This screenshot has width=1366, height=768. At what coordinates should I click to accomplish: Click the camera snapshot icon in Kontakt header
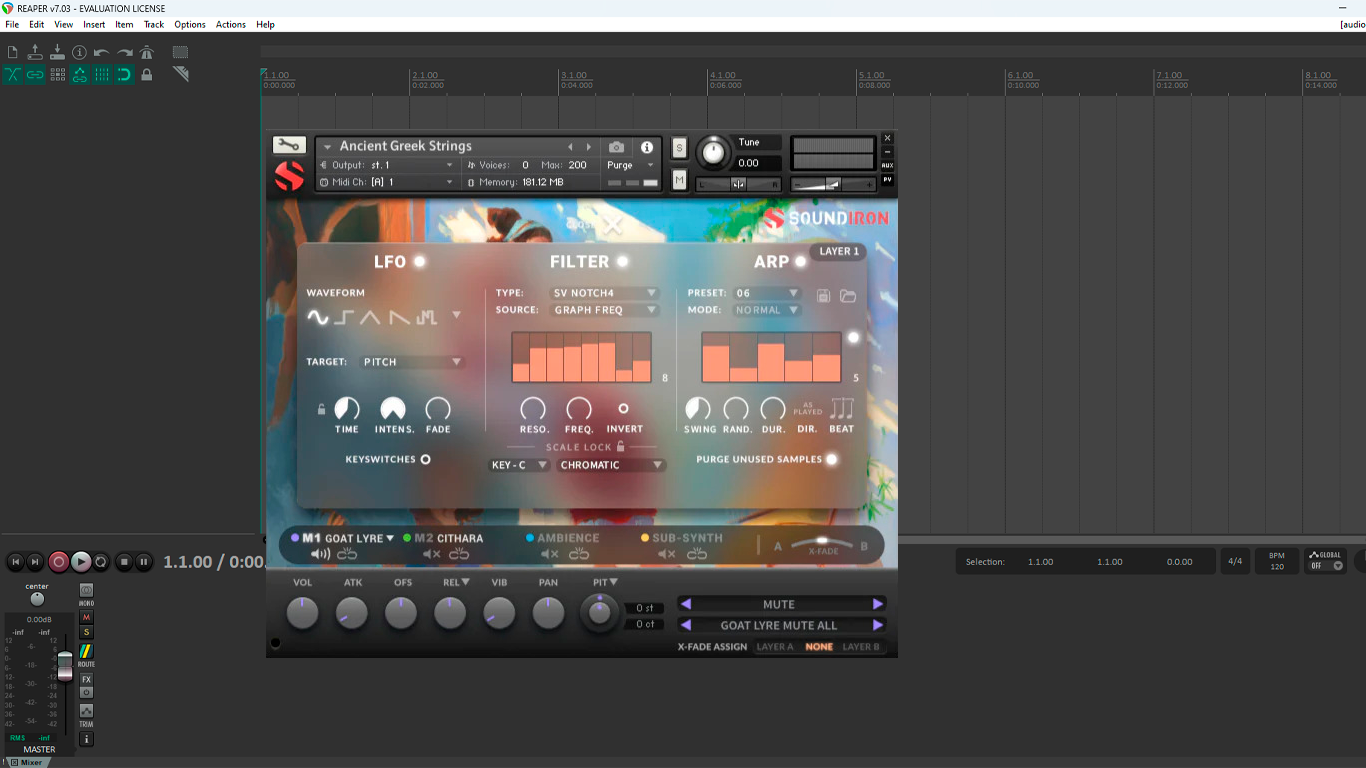pos(617,147)
